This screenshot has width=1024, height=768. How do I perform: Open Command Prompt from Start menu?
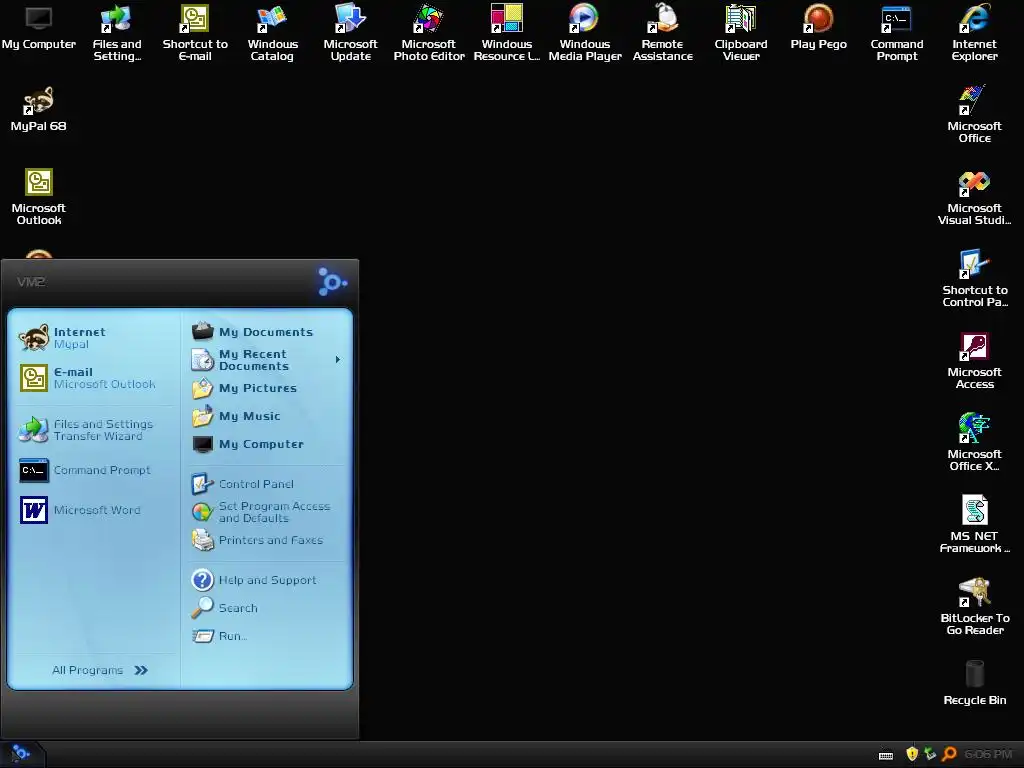(x=95, y=470)
